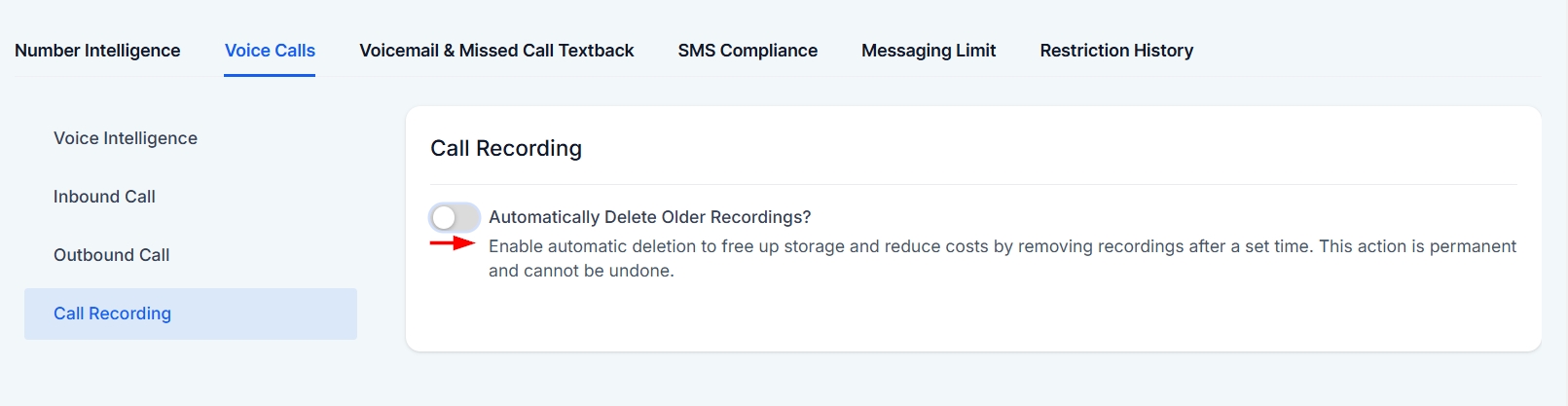
Task: Click the 'and cannot be undone' text line
Action: (x=581, y=271)
